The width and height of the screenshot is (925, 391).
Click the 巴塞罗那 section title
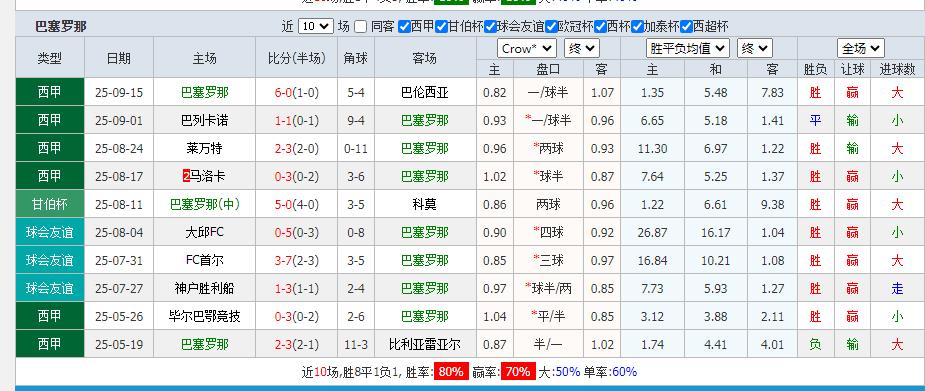(x=61, y=27)
